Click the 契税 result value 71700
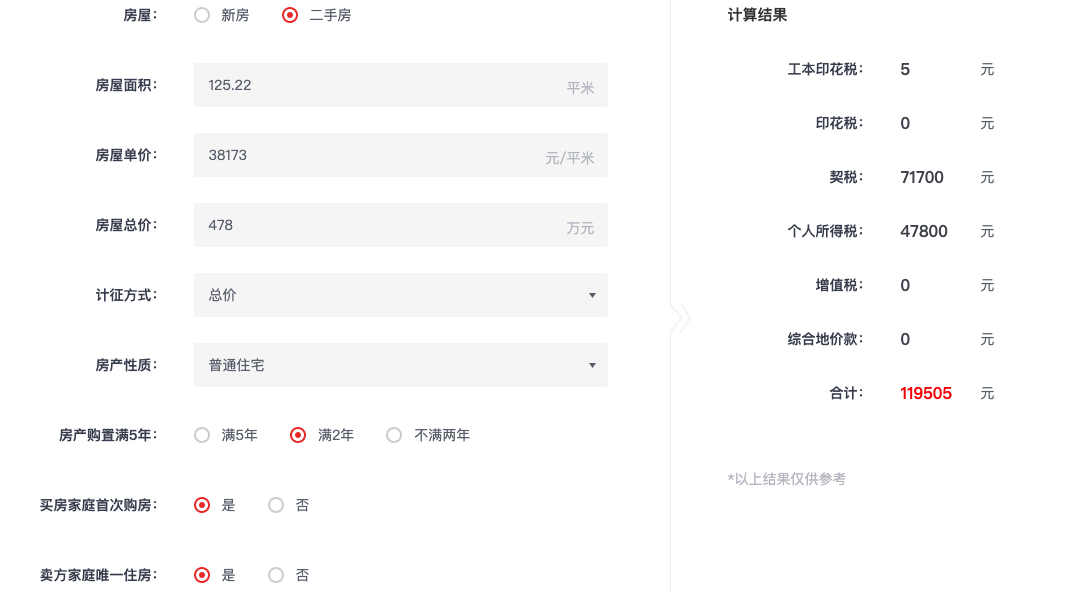 tap(922, 177)
